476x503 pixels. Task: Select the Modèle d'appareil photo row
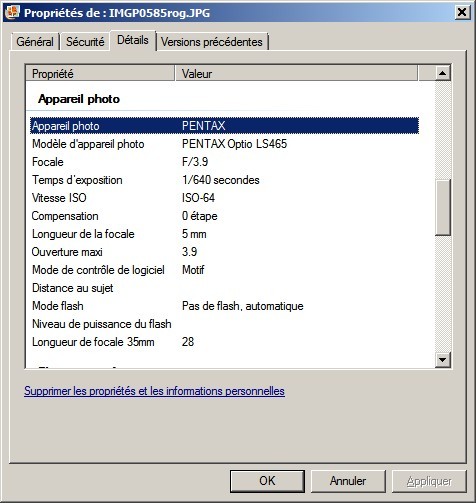[x=224, y=144]
